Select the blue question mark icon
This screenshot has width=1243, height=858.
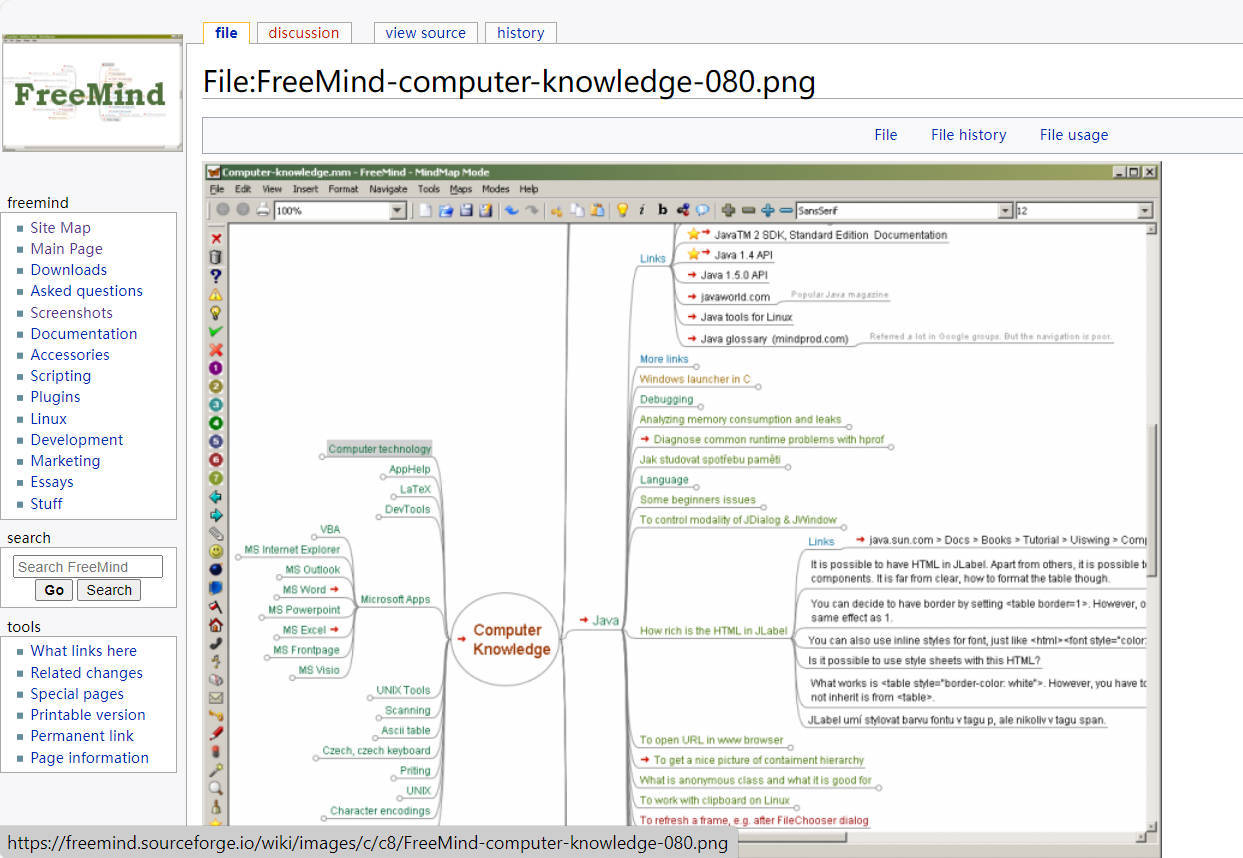point(216,276)
